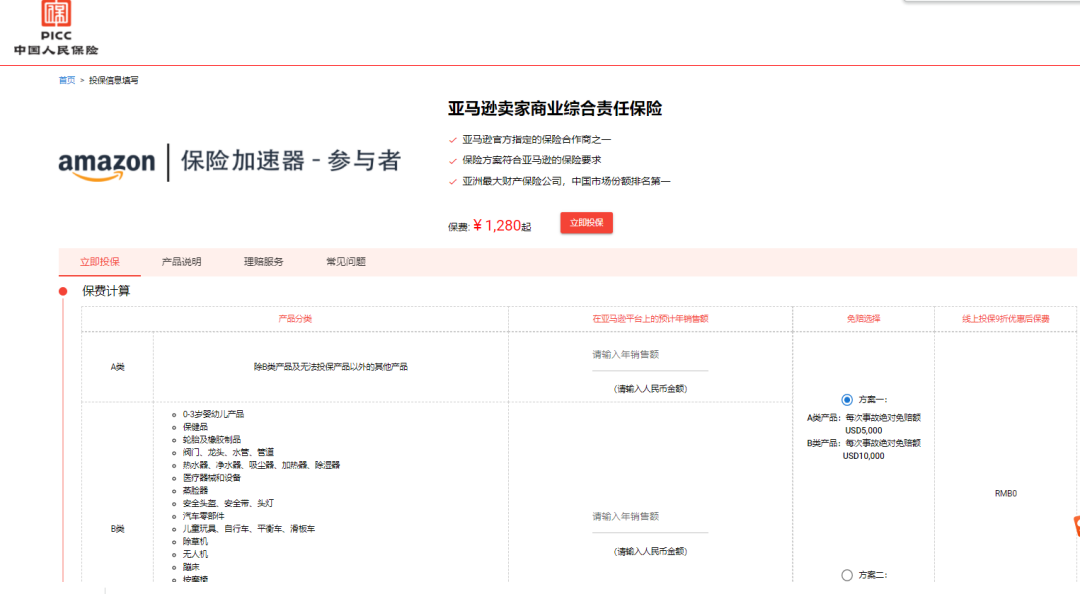Focus the A类 annual sales input field
1080x594 pixels.
650,356
